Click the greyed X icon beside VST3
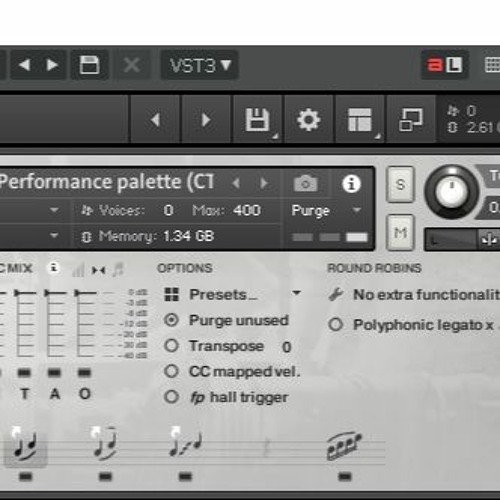Viewport: 500px width, 500px height. point(132,65)
